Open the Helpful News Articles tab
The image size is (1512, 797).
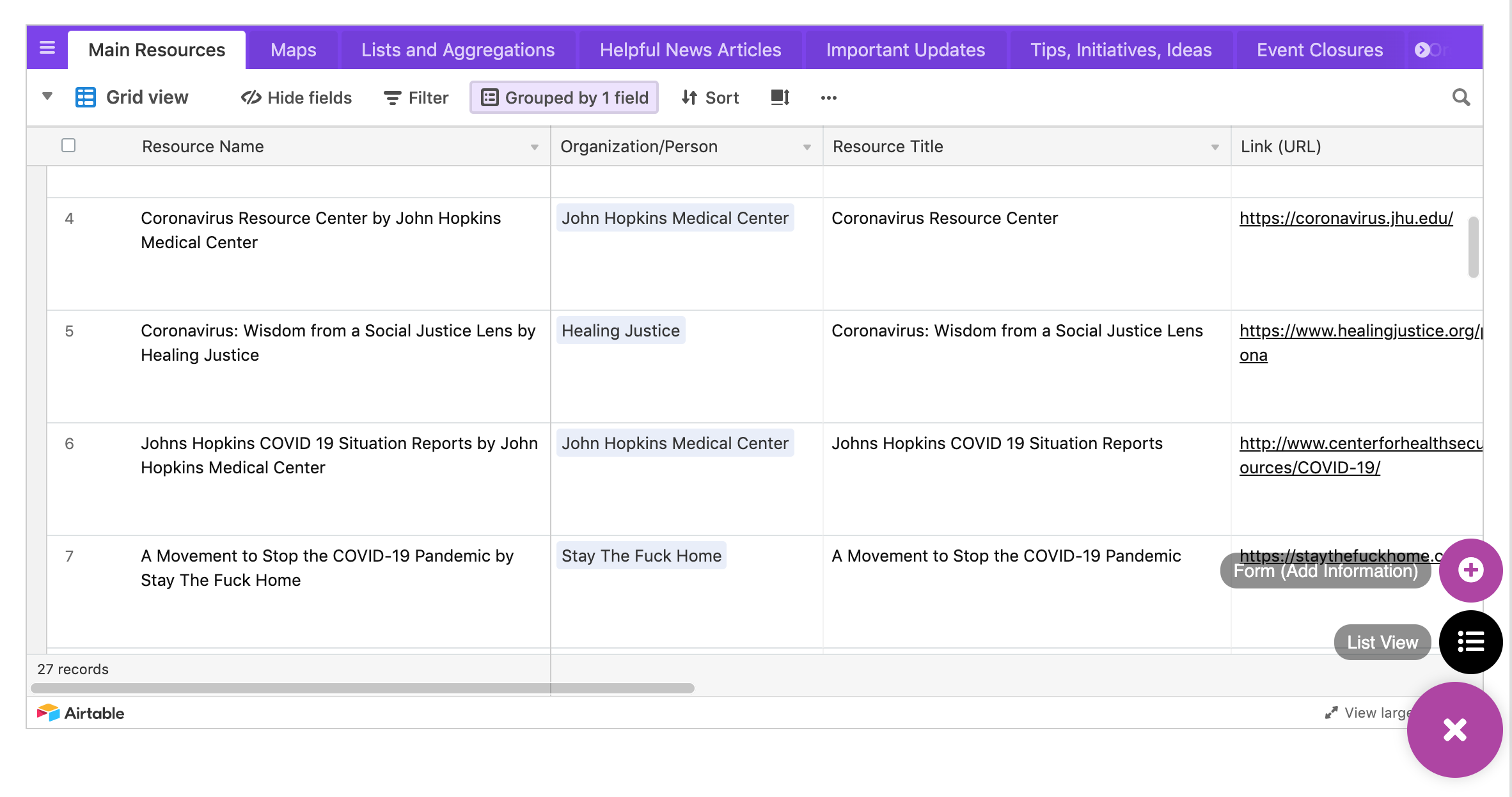tap(690, 50)
